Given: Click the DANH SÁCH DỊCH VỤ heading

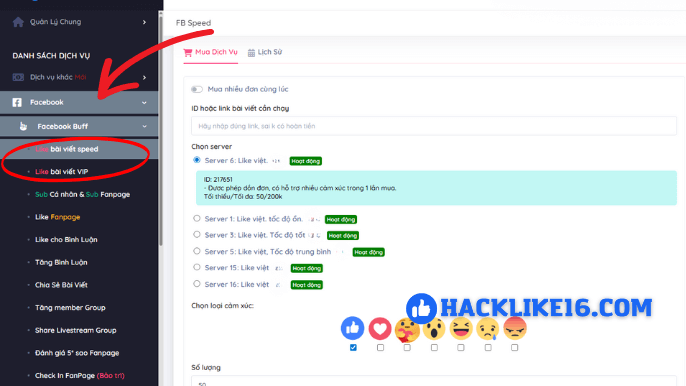Looking at the screenshot, I should coord(51,56).
